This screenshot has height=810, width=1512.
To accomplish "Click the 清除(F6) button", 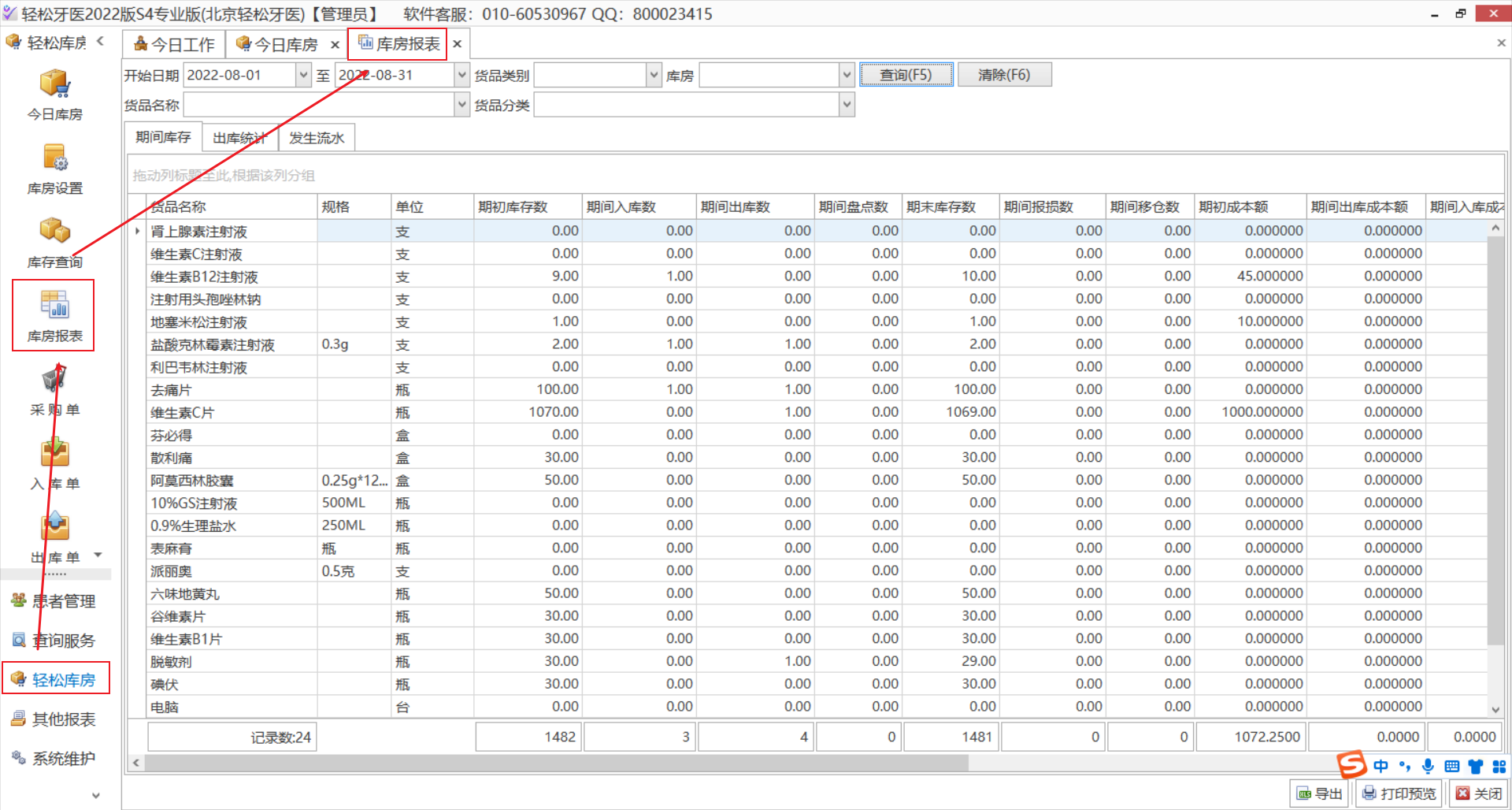I will [1004, 75].
